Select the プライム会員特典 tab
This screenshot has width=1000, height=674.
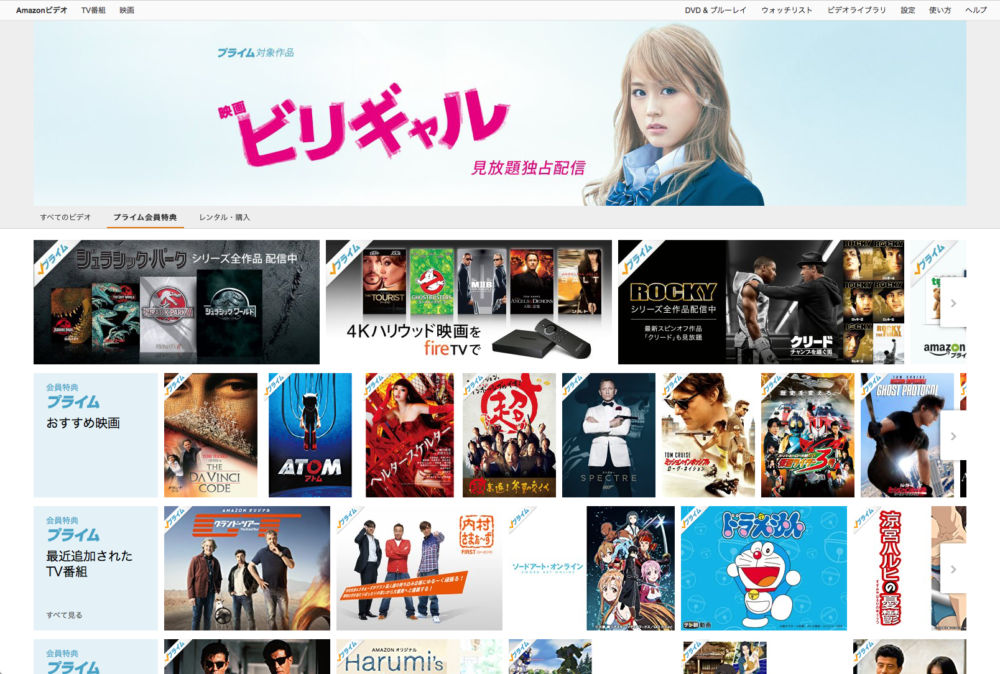click(145, 217)
